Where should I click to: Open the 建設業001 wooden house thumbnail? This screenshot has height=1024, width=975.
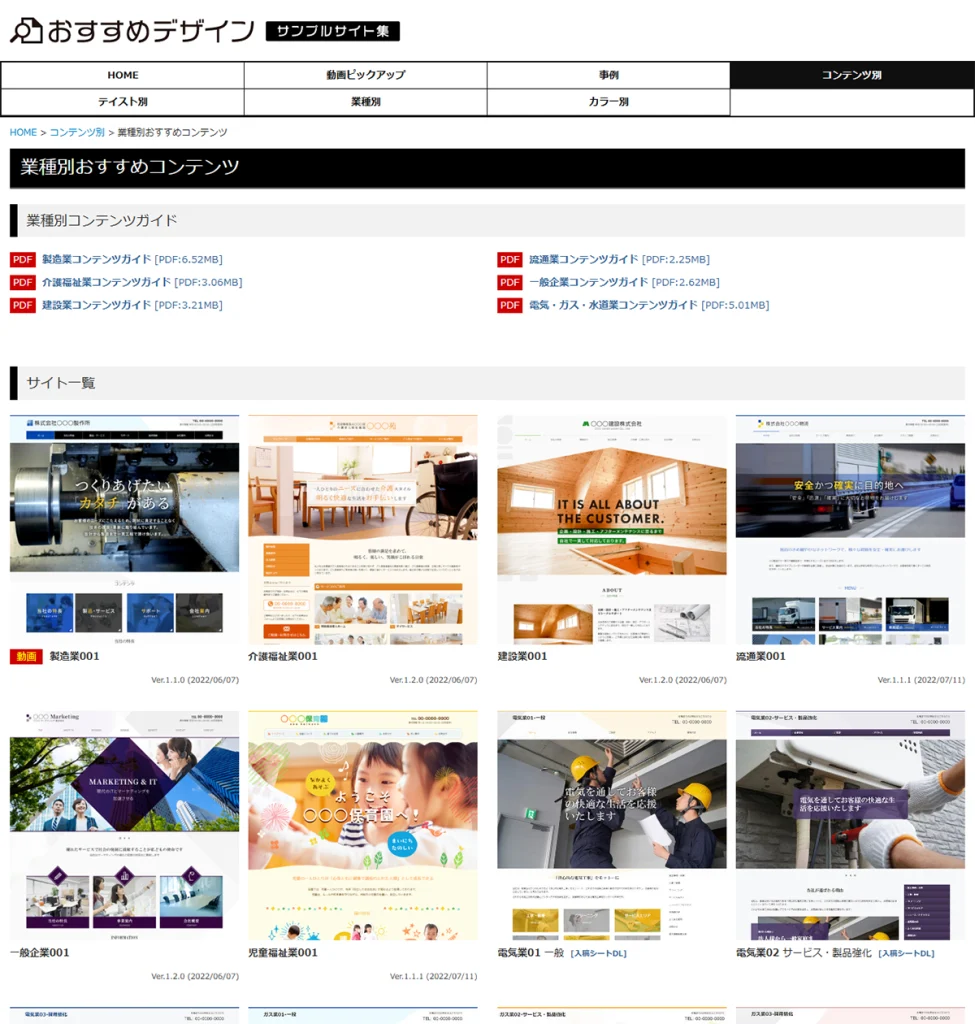click(612, 530)
